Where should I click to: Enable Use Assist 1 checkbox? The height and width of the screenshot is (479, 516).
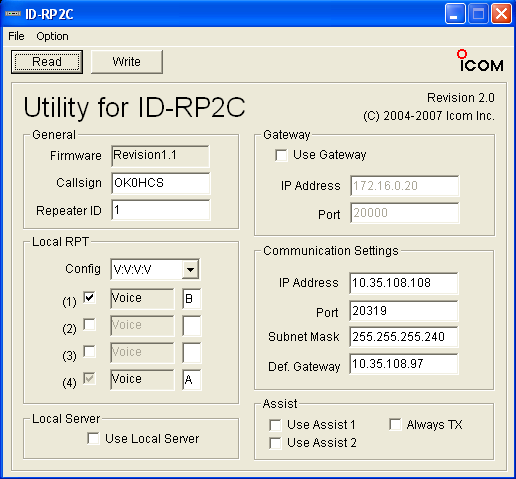coord(275,425)
